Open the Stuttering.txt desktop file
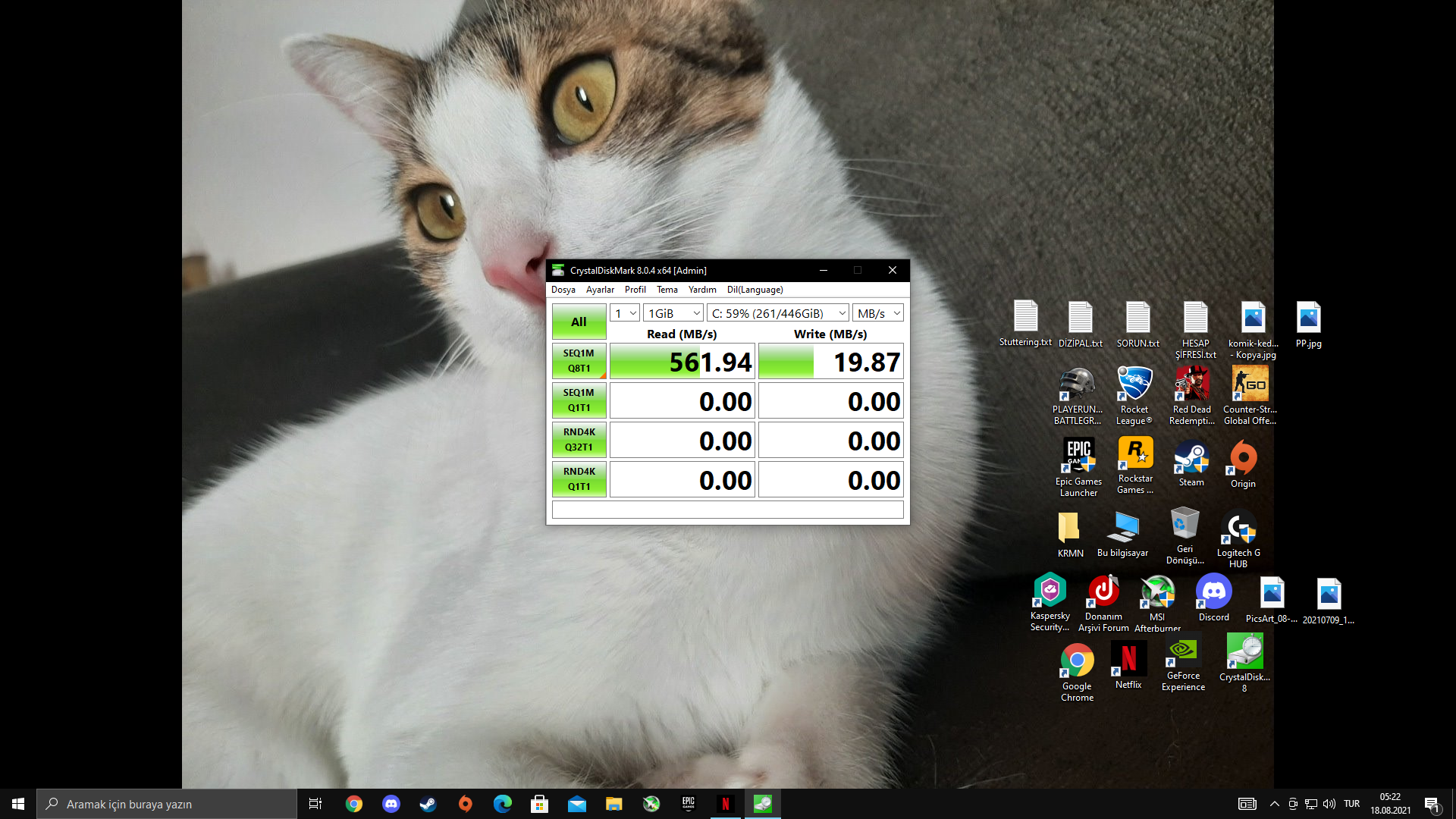The width and height of the screenshot is (1456, 819). tap(1025, 324)
